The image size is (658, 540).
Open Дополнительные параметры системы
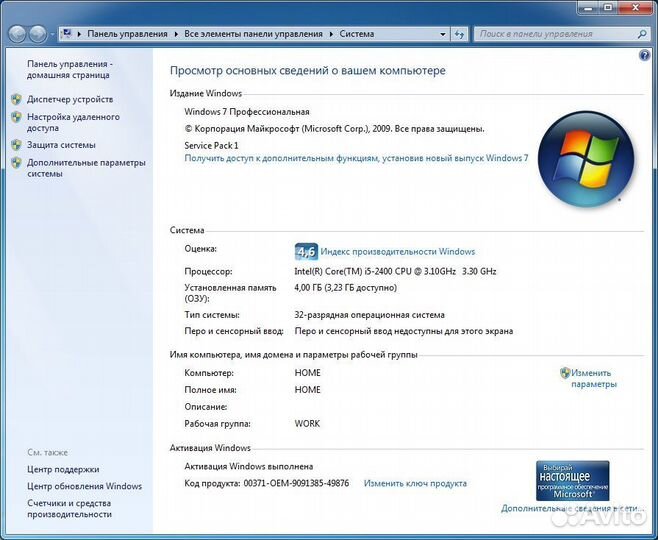click(x=86, y=168)
